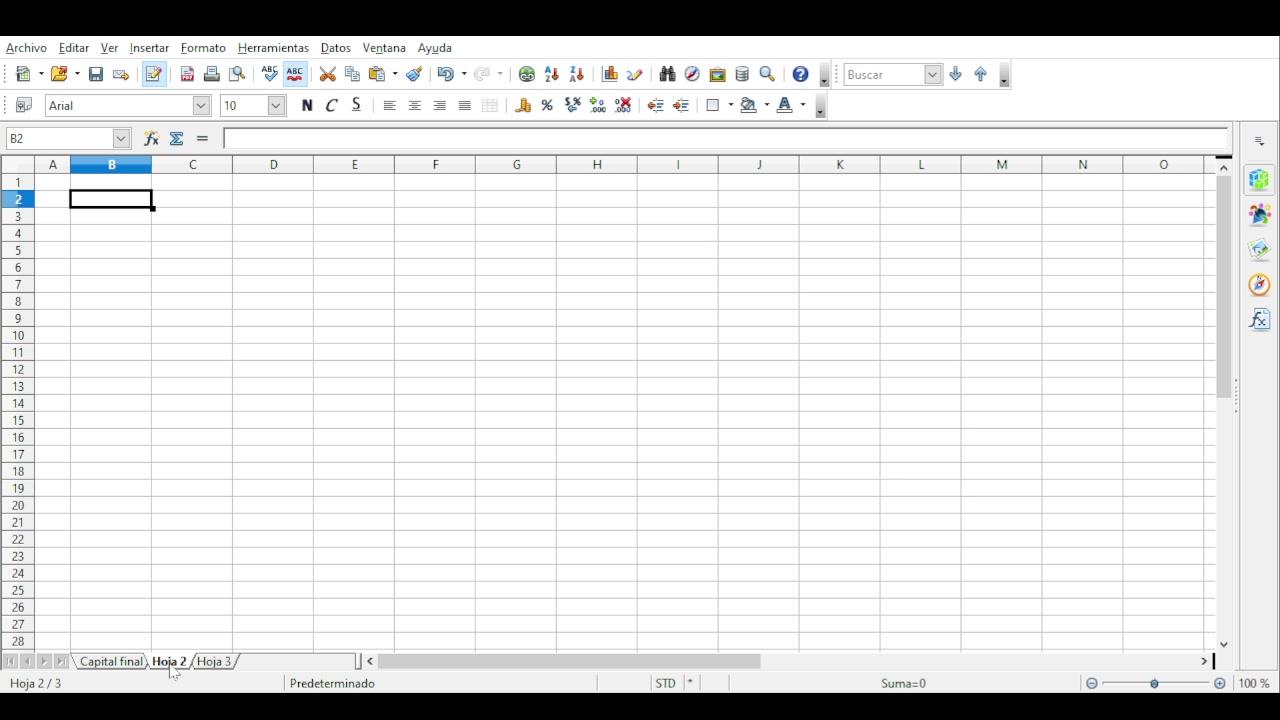Open the Datos menu
This screenshot has height=720, width=1280.
click(335, 48)
